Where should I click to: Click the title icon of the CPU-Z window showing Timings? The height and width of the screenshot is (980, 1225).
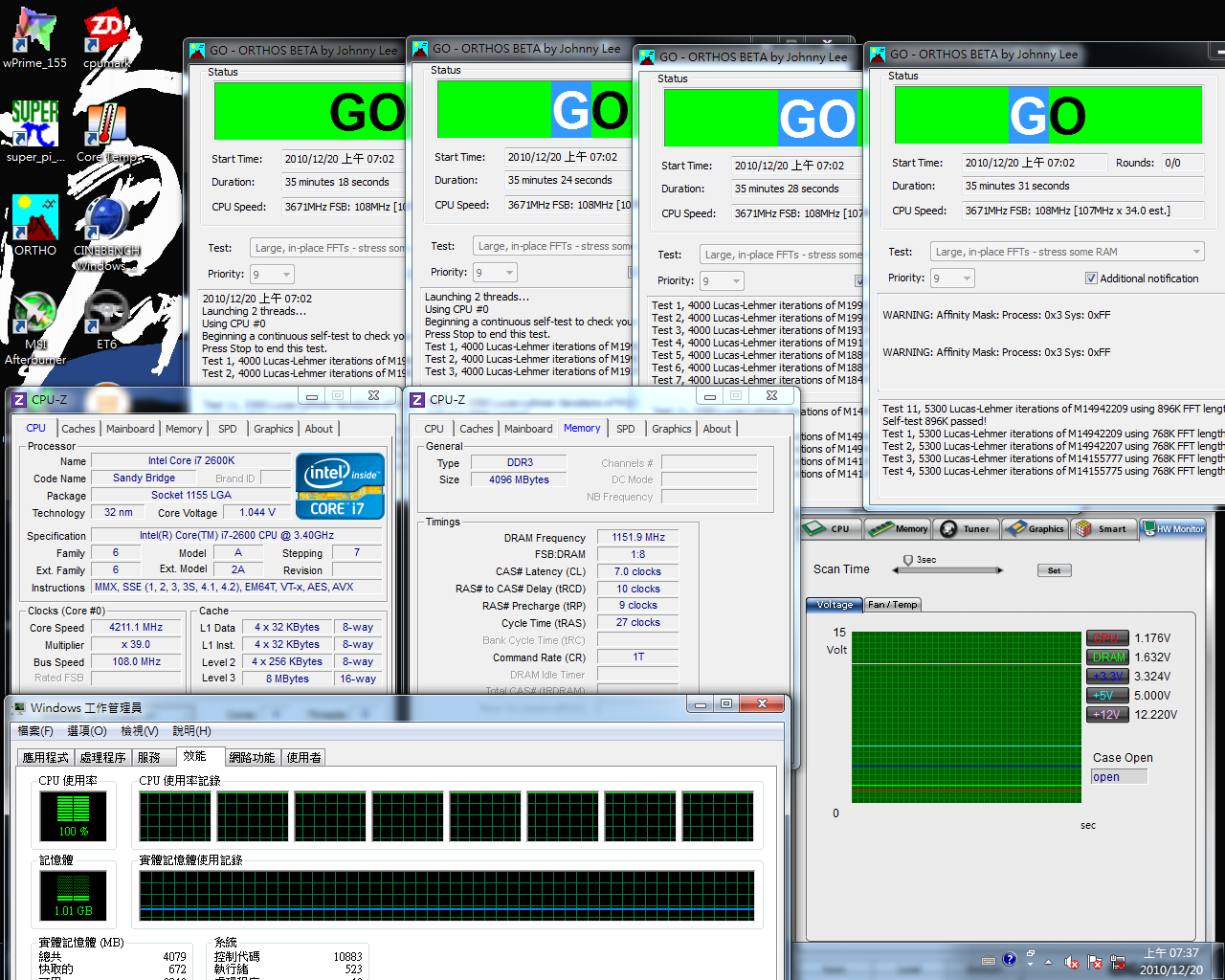point(416,400)
